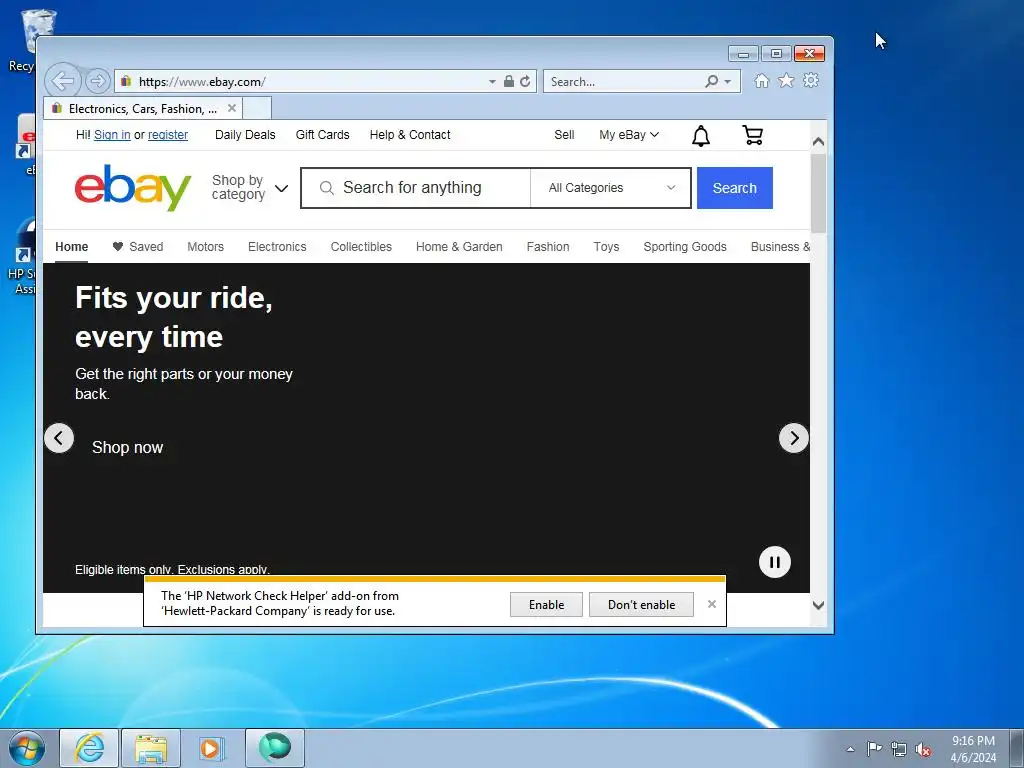Click the eBay logo
The image size is (1024, 768).
point(133,187)
